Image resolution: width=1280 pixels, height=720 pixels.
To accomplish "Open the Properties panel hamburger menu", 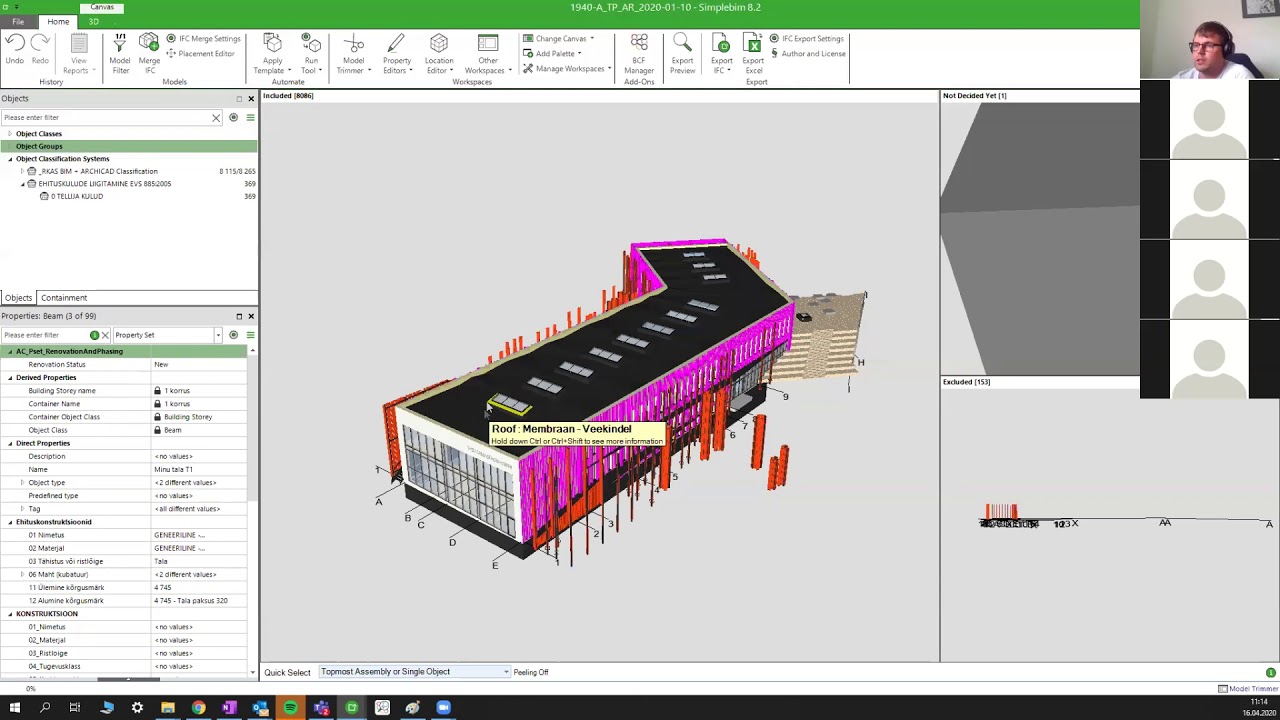I will [x=250, y=335].
